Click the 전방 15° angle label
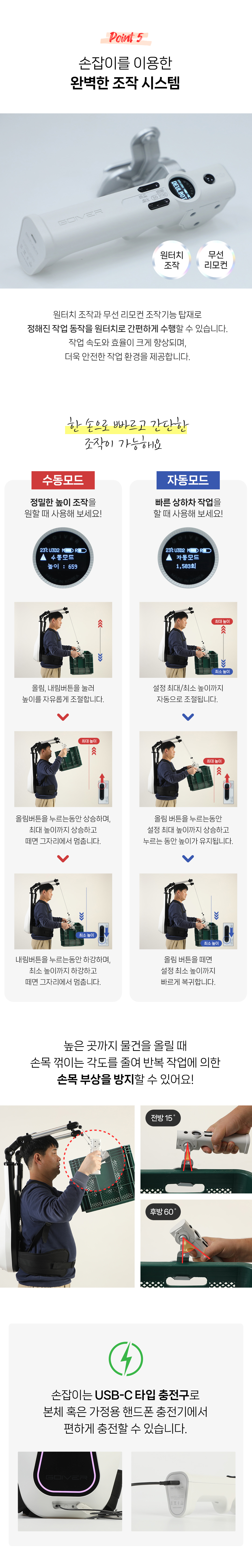This screenshot has width=252, height=1568. 162,1118
